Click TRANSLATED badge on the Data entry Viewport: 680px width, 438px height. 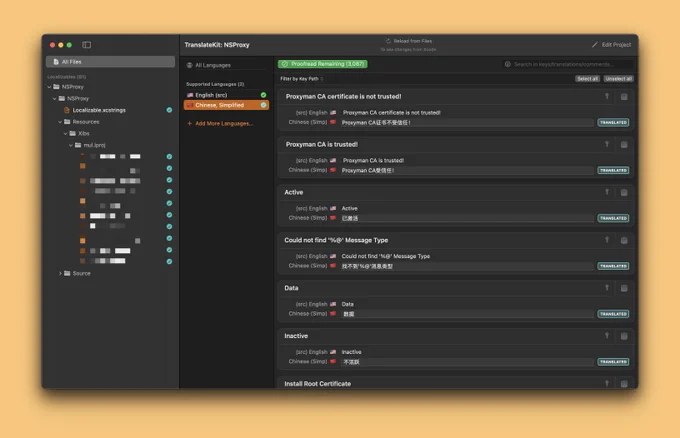point(613,314)
